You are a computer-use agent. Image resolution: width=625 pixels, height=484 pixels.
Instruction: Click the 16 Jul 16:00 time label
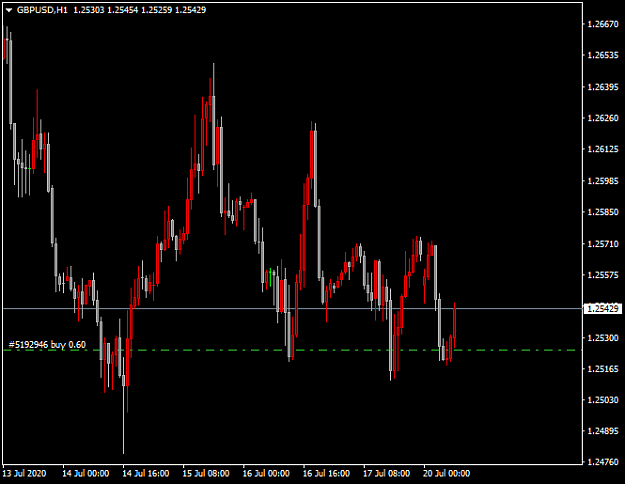[x=326, y=474]
